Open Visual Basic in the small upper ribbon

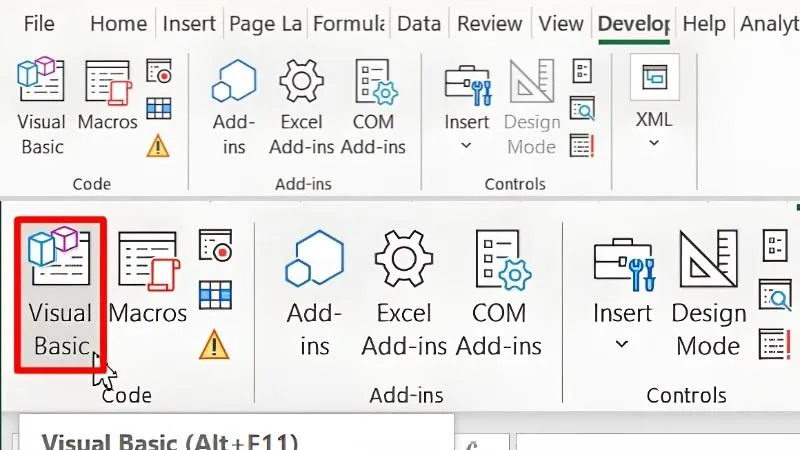tap(41, 106)
